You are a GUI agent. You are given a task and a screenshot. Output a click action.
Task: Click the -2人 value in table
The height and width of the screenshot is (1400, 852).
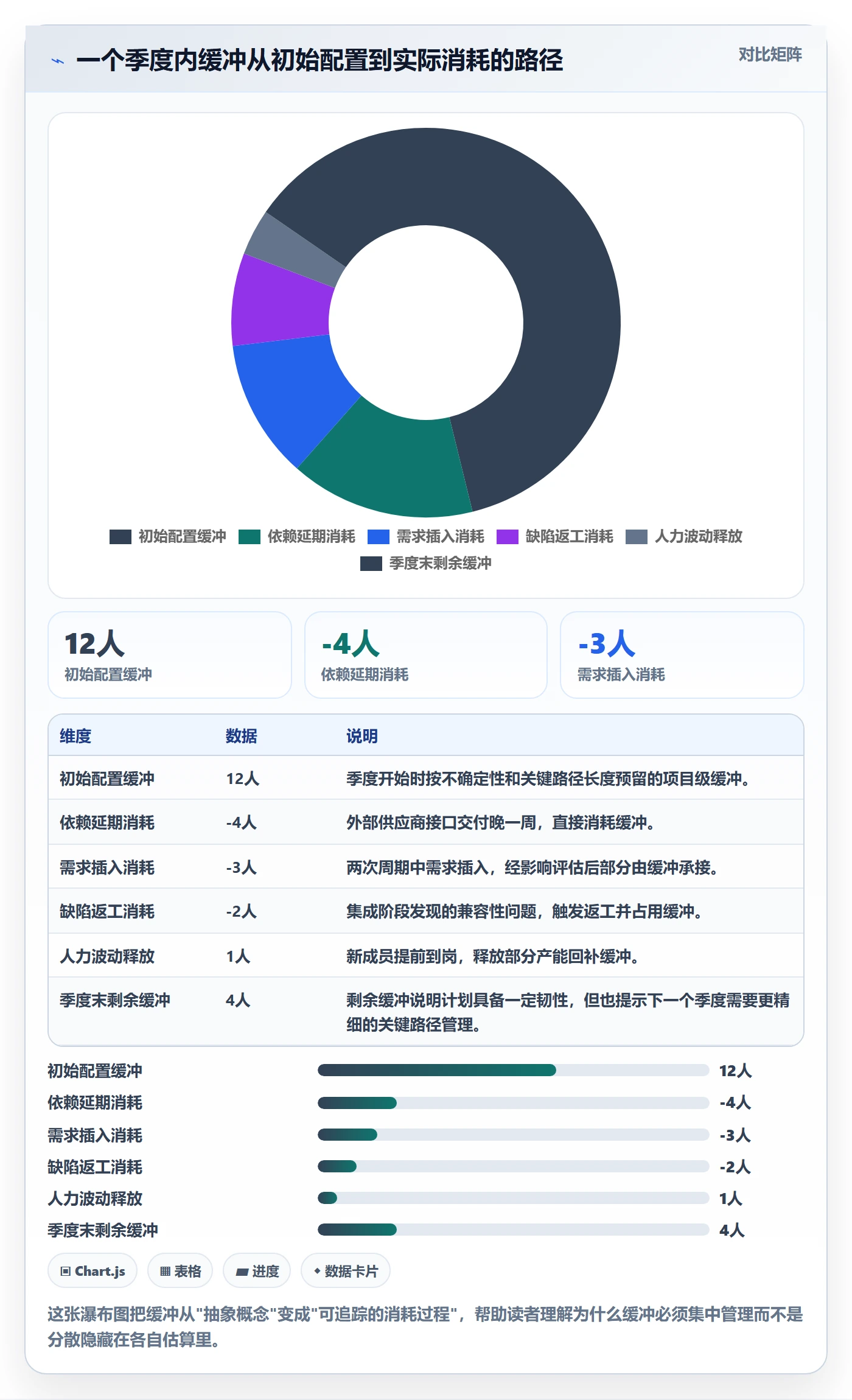coord(242,911)
